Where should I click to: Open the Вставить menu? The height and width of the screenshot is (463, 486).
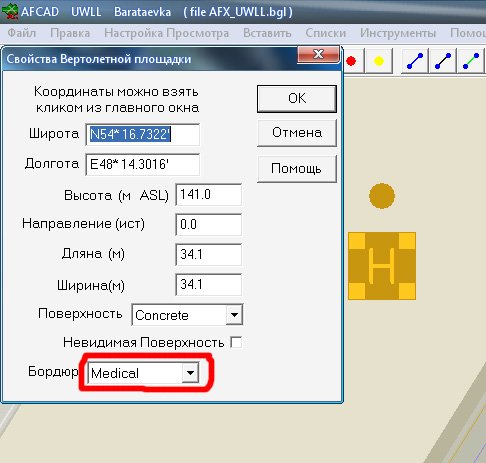267,33
